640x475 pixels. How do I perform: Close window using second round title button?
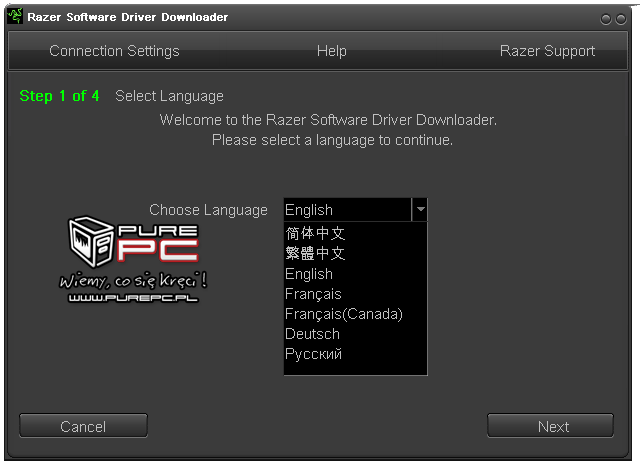point(621,19)
